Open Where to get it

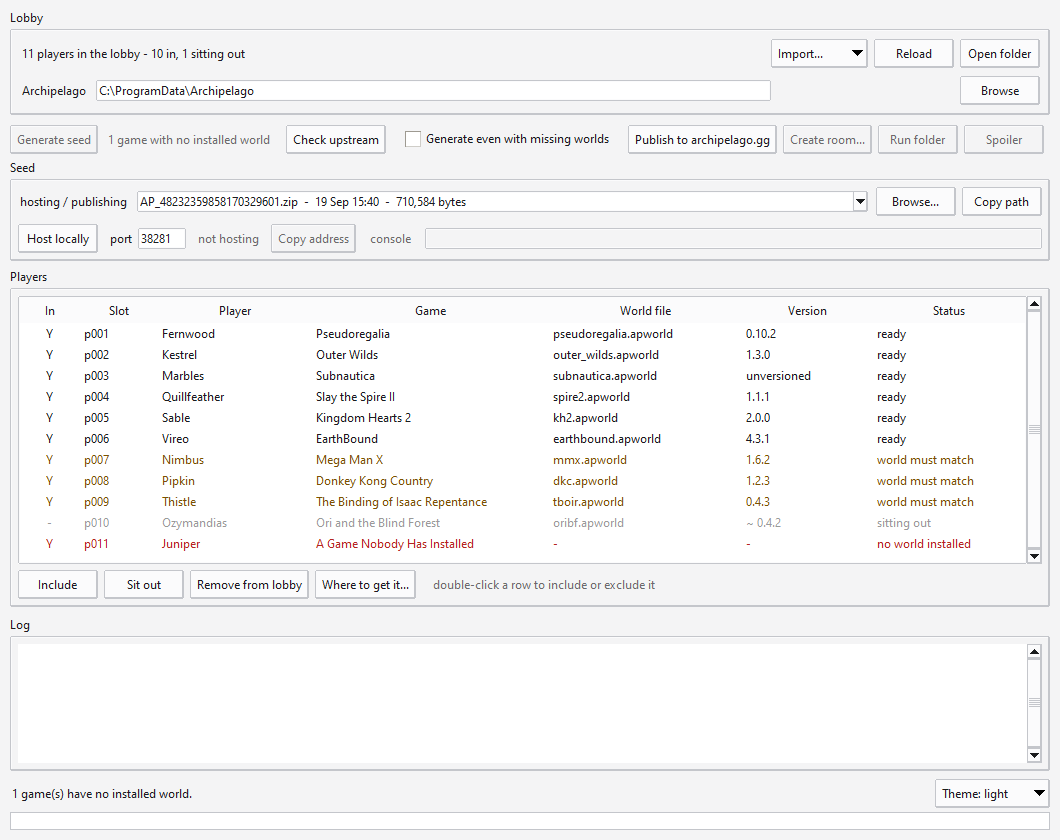coord(365,585)
